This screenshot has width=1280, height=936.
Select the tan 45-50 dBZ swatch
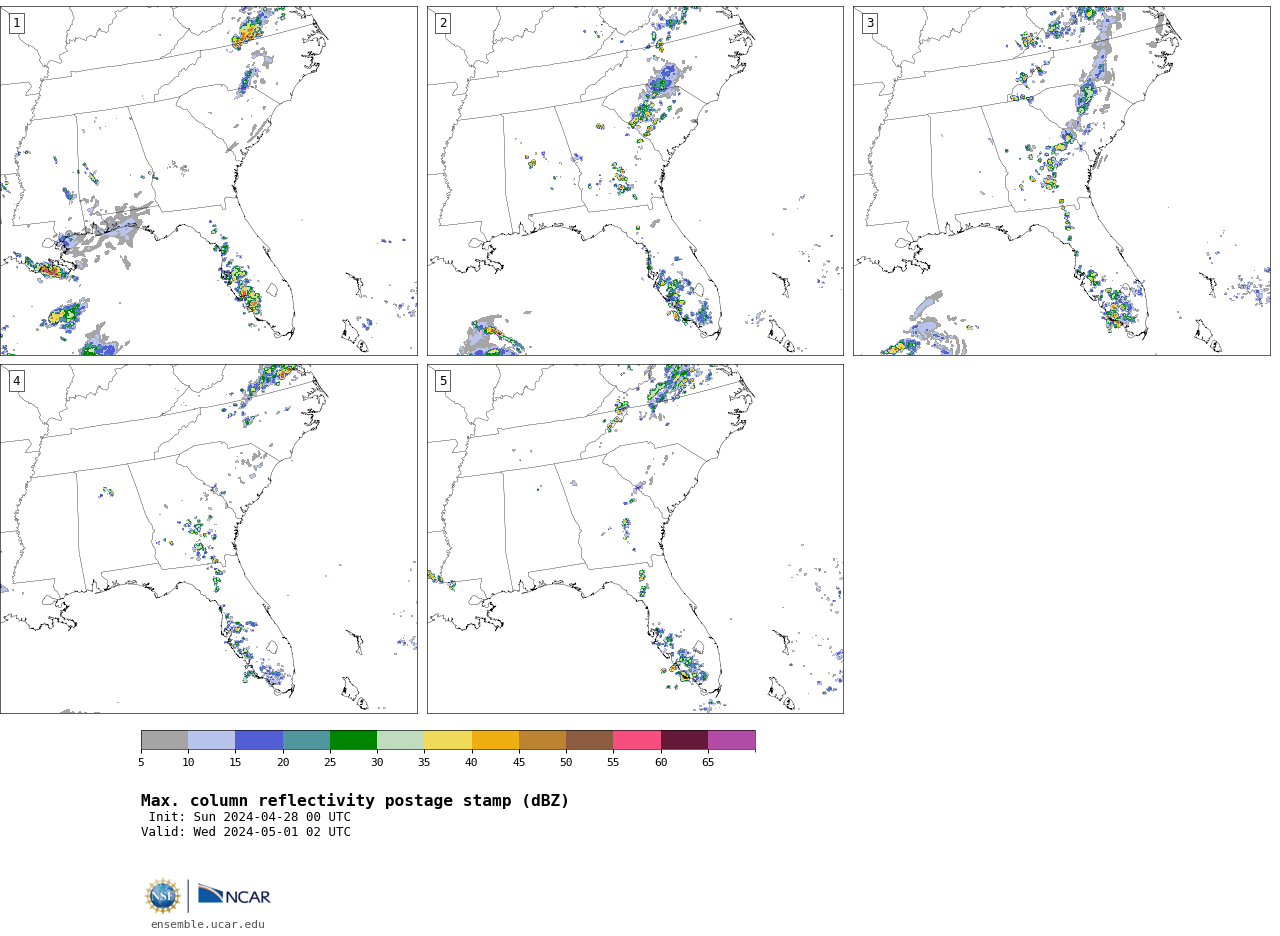542,740
